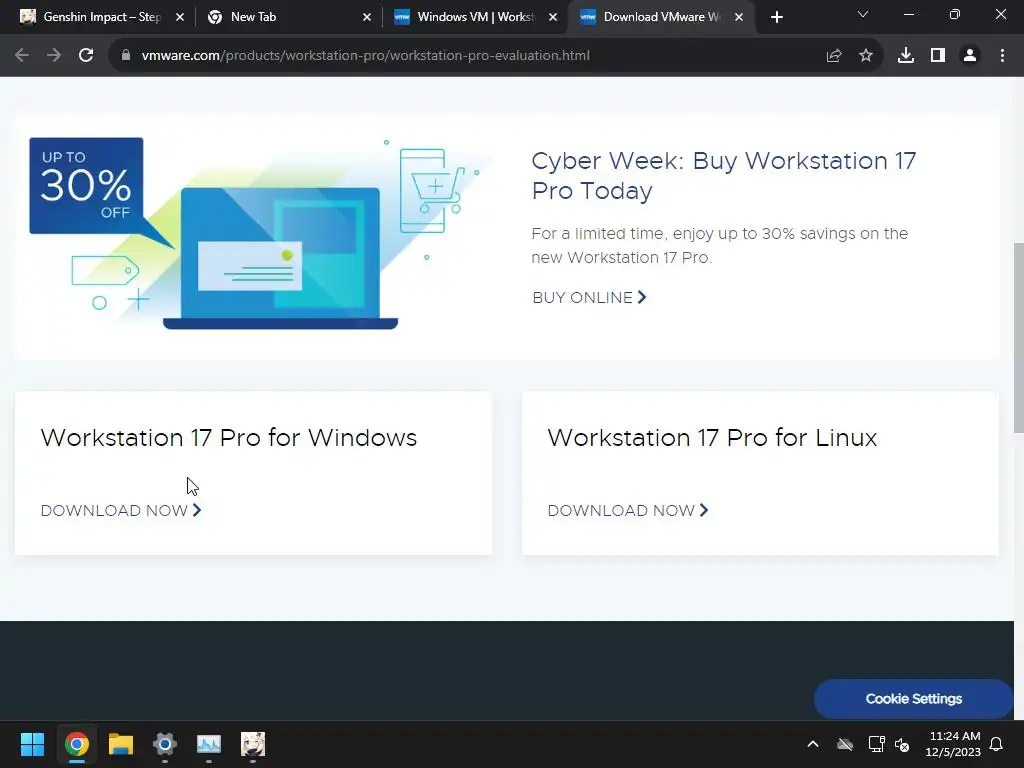Close the Download VMware tab
Viewport: 1024px width, 768px height.
(739, 18)
